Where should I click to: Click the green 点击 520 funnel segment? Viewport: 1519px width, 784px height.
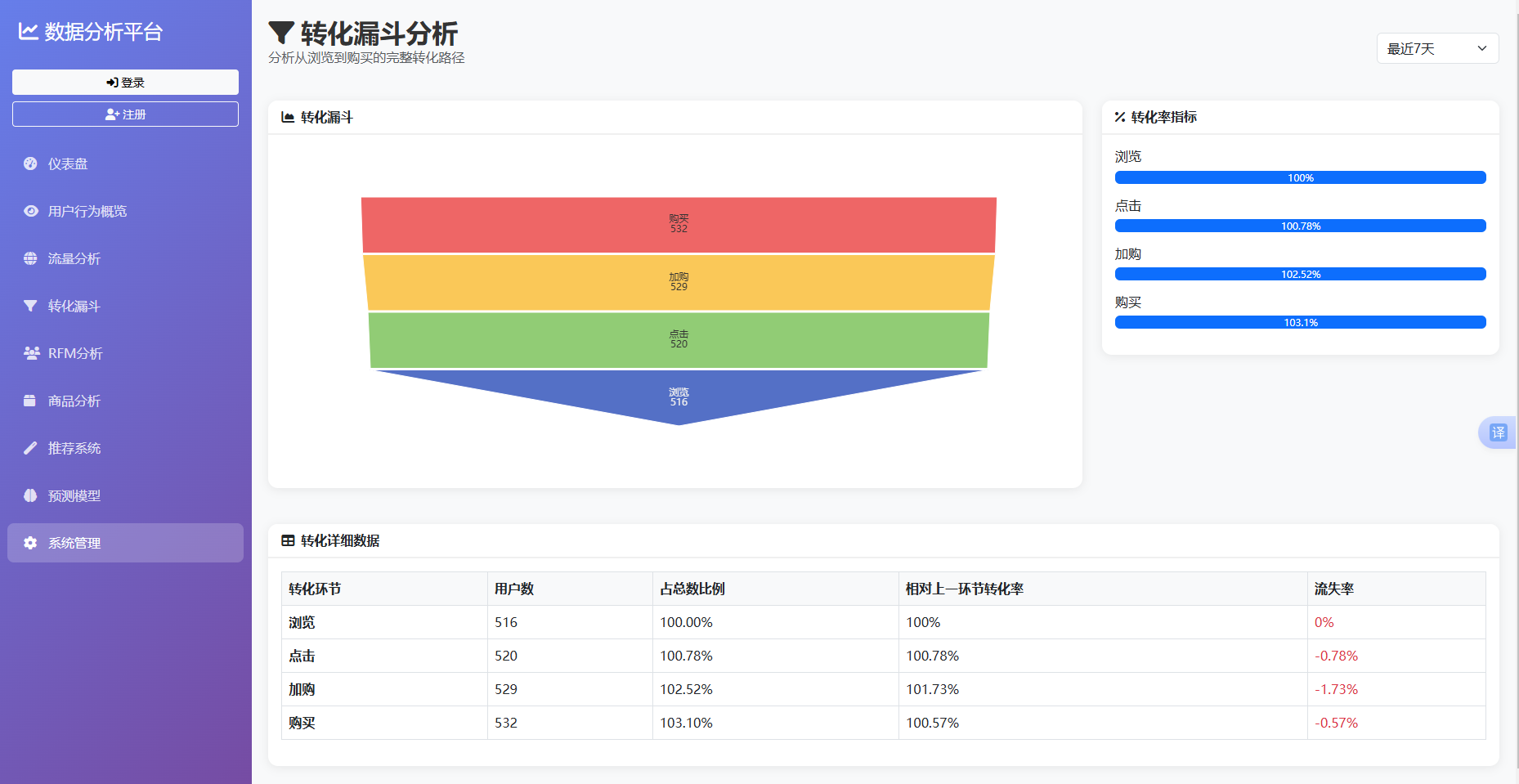pyautogui.click(x=679, y=340)
